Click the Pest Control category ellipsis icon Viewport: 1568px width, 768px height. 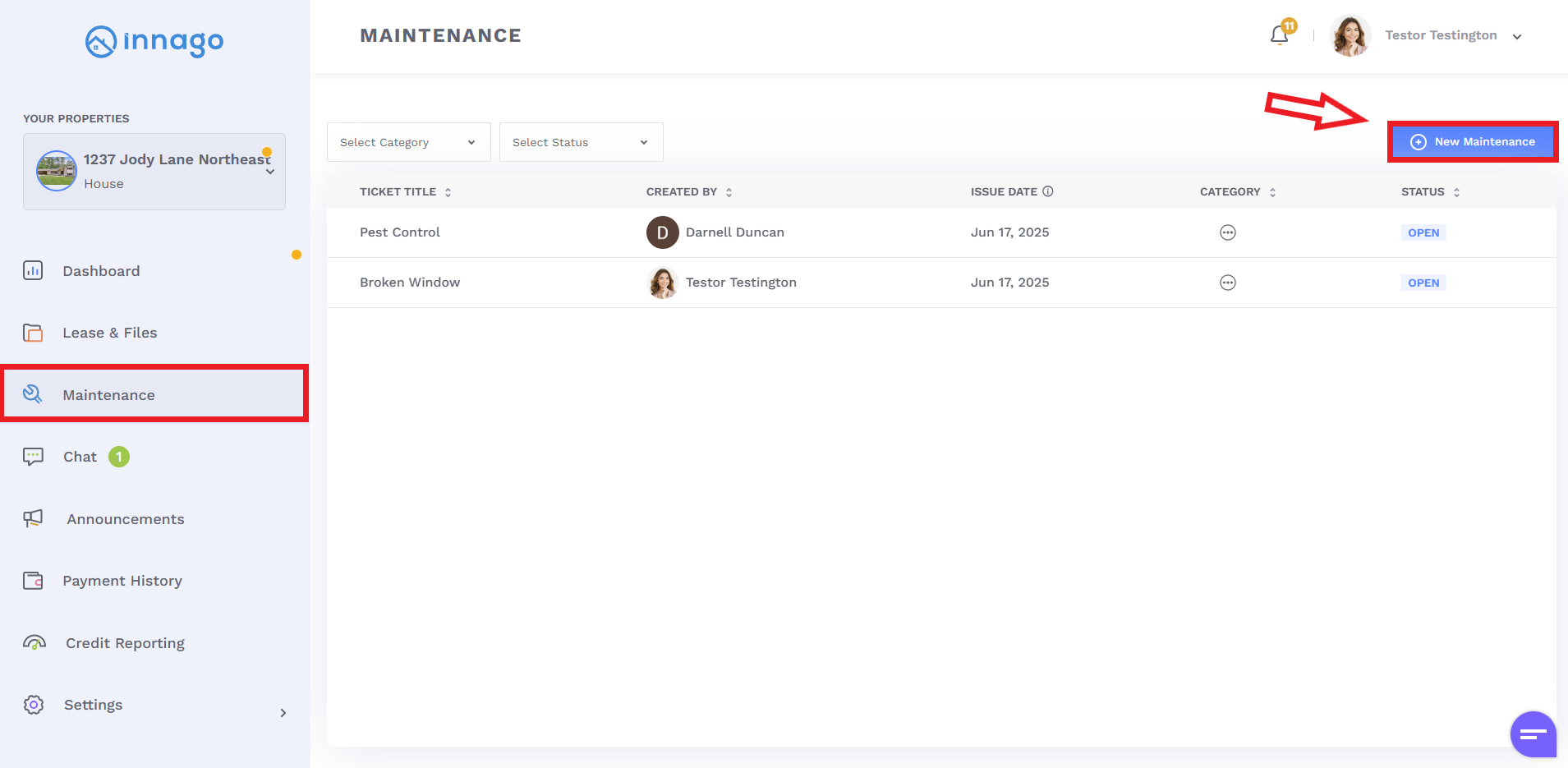point(1227,232)
